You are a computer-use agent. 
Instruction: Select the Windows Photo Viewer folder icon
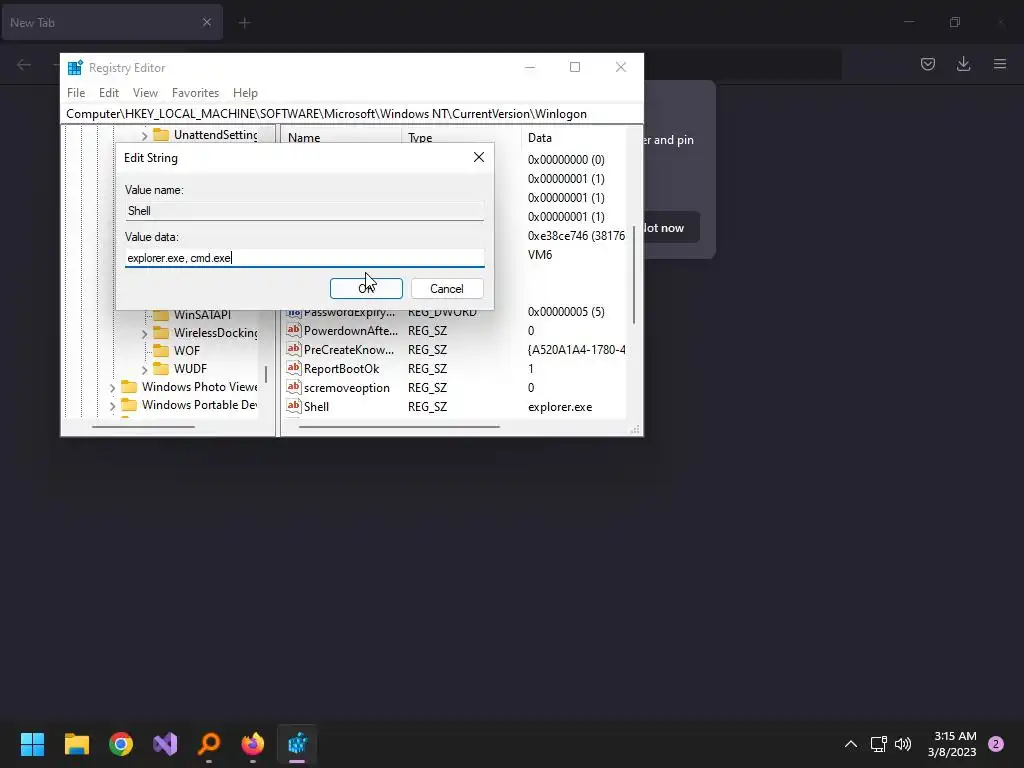[129, 387]
